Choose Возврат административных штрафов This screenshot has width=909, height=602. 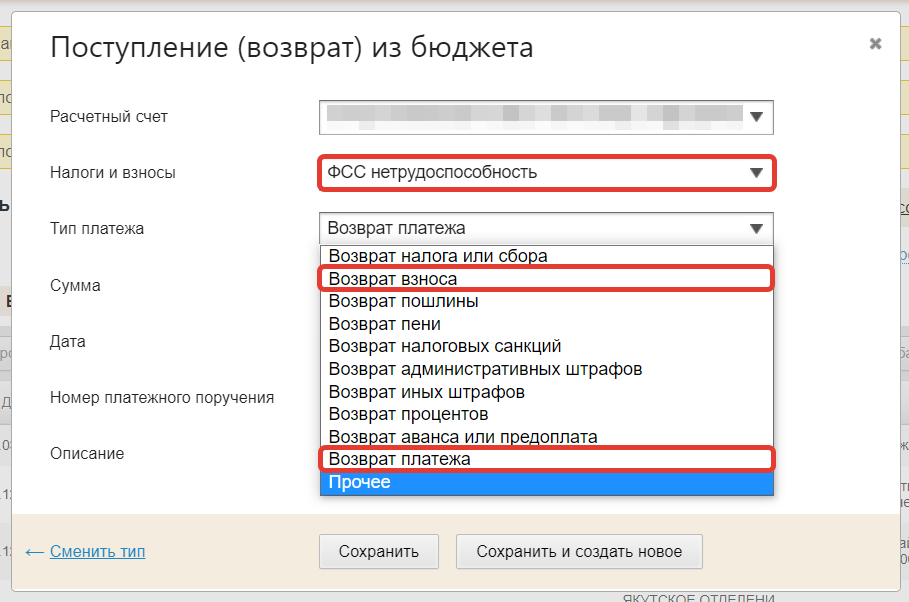(x=485, y=369)
